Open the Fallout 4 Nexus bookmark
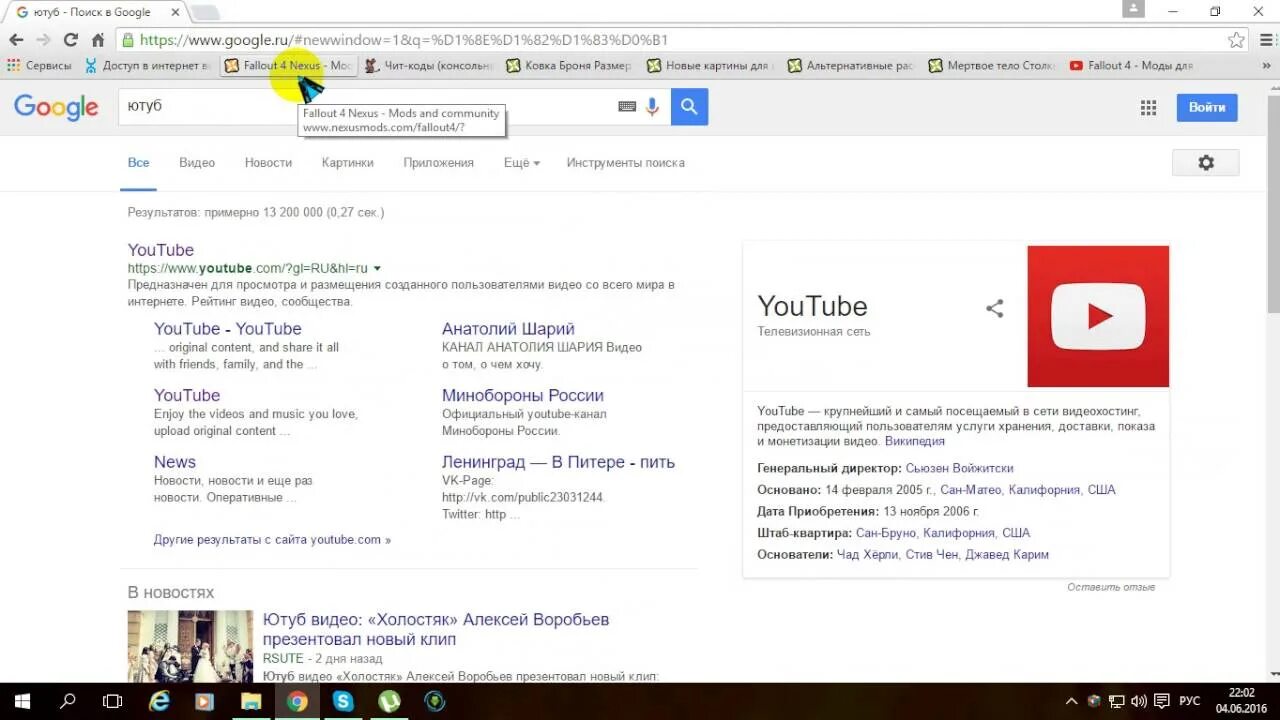This screenshot has width=1280, height=720. click(x=288, y=66)
